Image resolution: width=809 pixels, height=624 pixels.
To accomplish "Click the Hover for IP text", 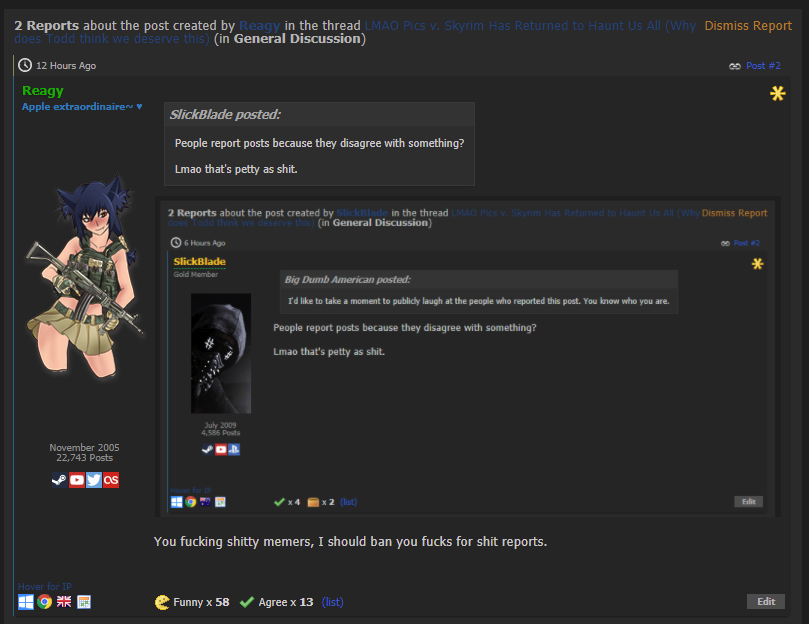I will [x=45, y=586].
